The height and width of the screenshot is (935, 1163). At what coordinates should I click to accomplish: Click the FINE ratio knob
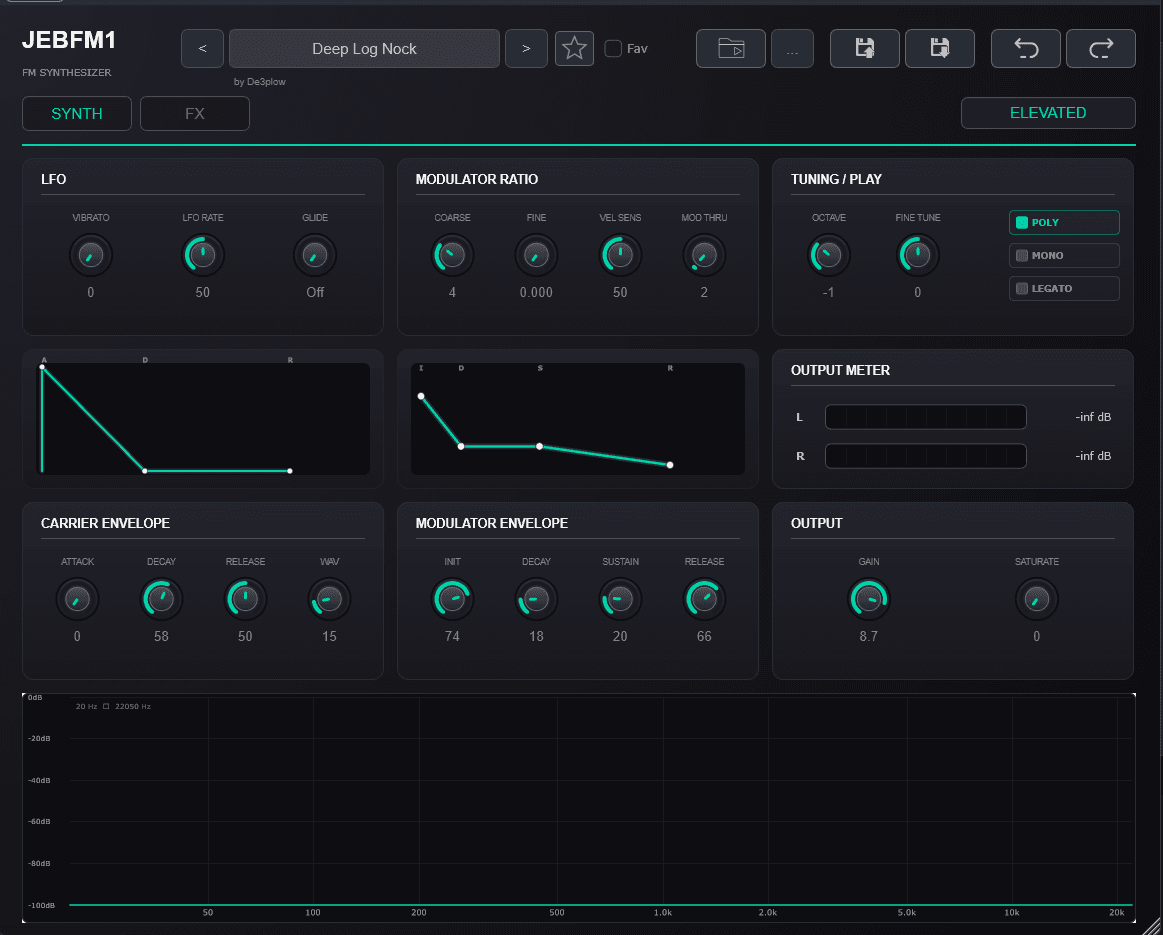tap(536, 255)
